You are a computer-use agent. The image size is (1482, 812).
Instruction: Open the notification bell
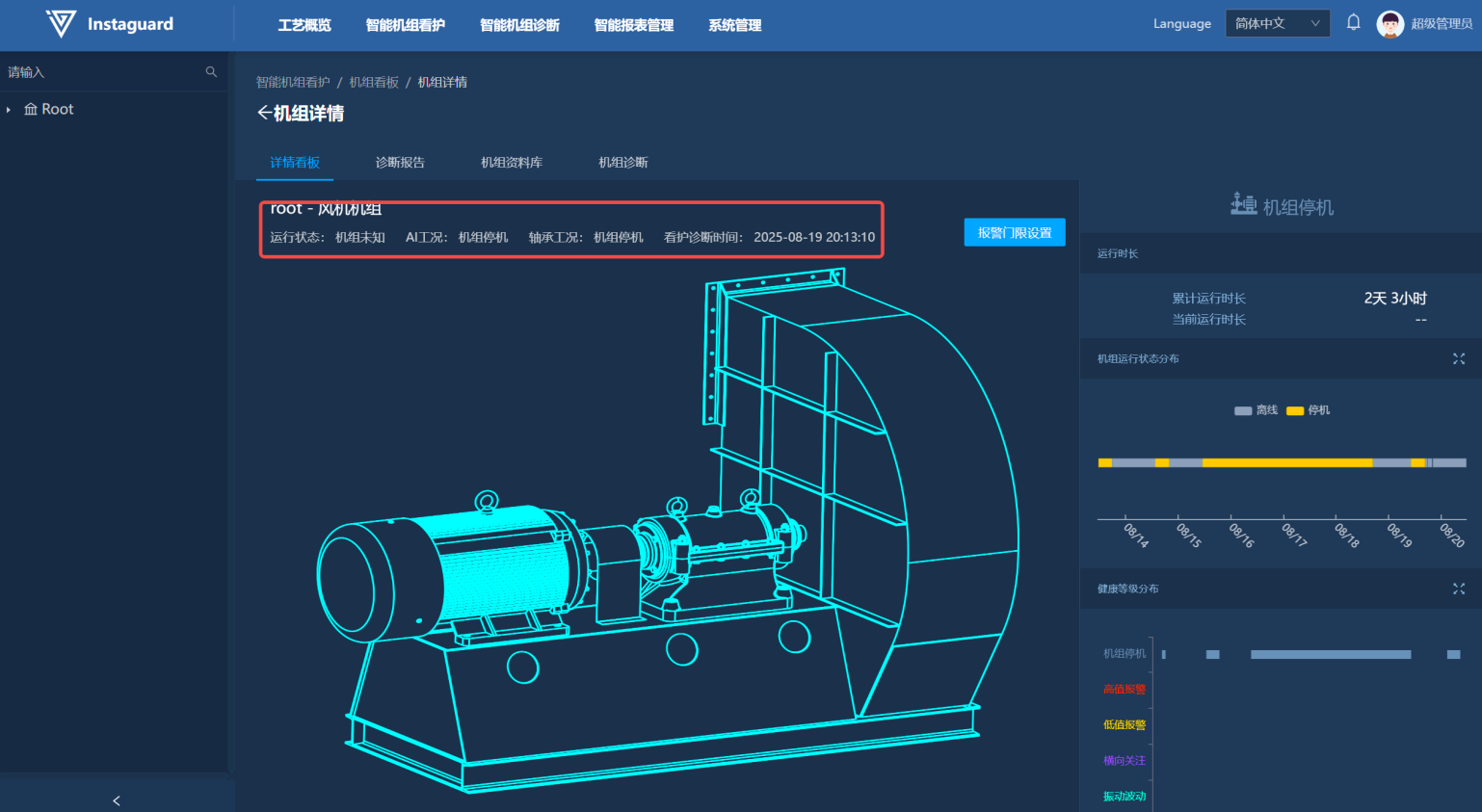(x=1353, y=23)
